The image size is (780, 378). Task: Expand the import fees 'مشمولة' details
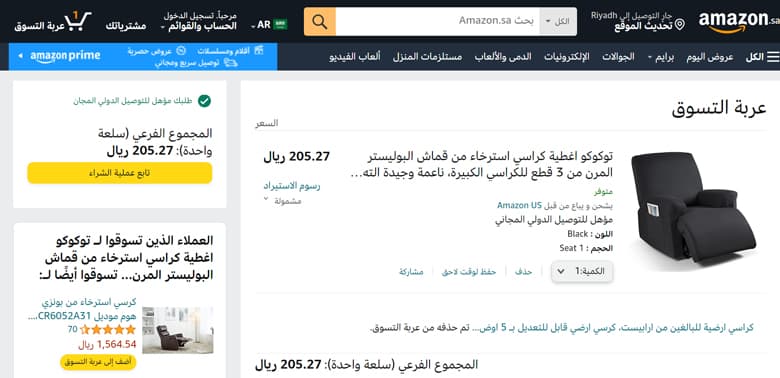click(283, 201)
